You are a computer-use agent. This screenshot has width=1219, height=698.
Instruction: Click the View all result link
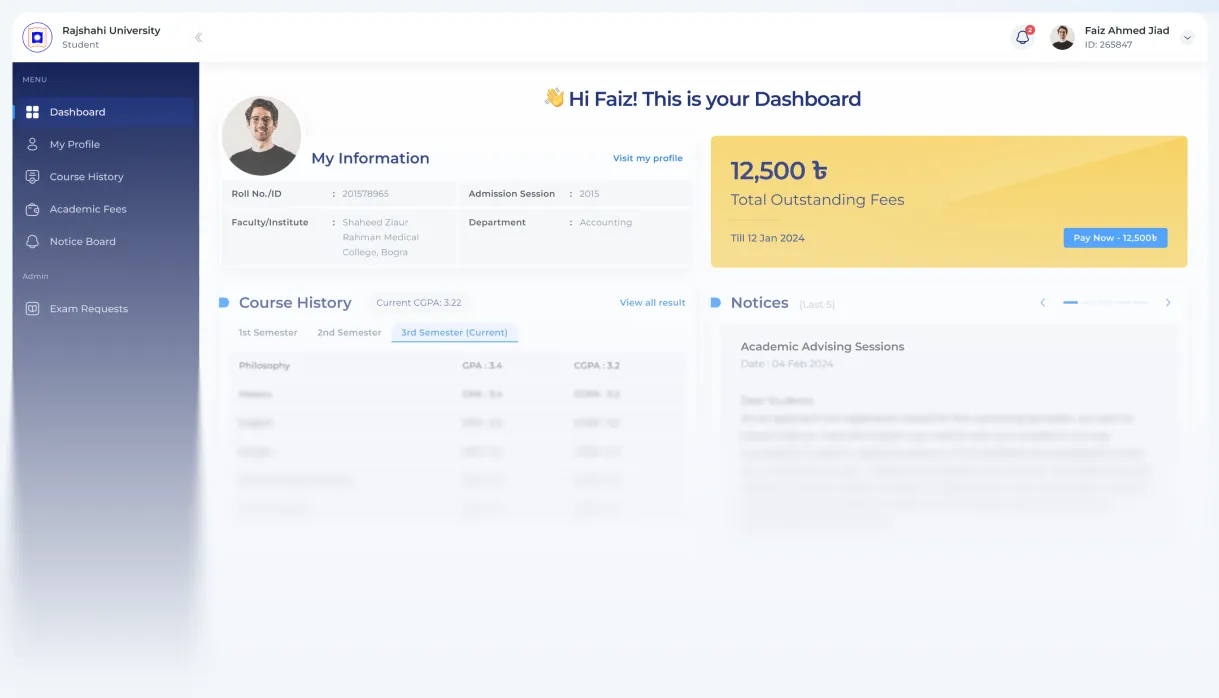(652, 303)
